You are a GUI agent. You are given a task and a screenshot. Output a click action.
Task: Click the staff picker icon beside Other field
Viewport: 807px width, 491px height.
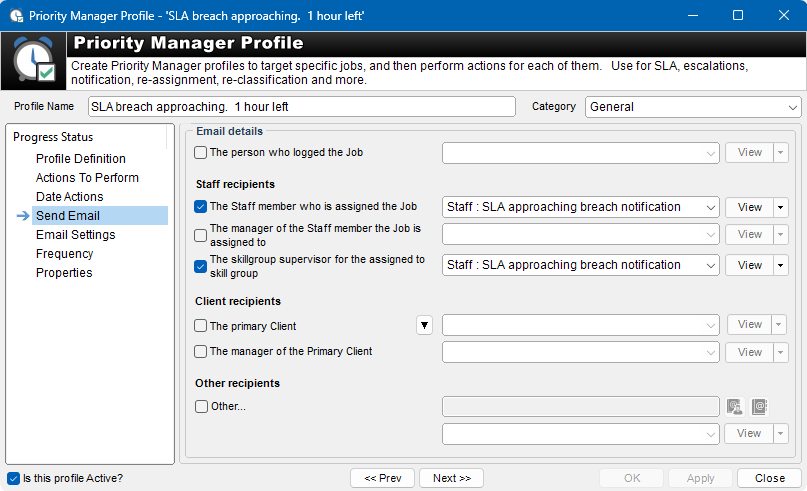tap(734, 407)
